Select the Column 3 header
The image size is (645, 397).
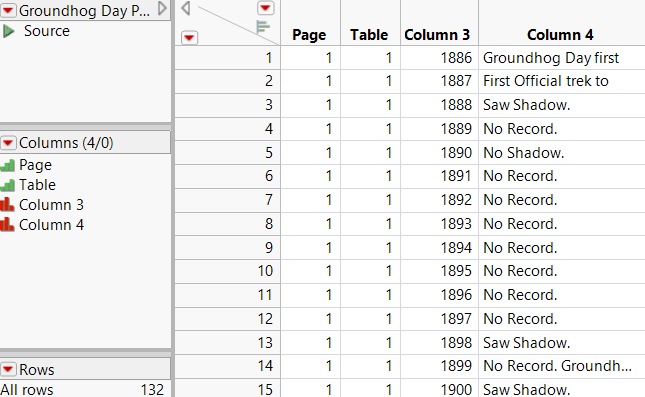tap(437, 35)
